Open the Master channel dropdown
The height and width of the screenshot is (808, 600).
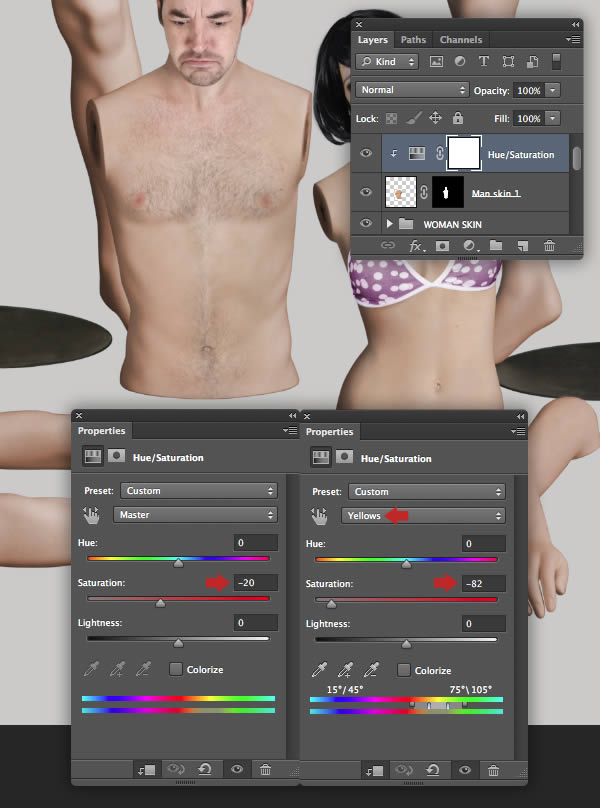pos(195,515)
